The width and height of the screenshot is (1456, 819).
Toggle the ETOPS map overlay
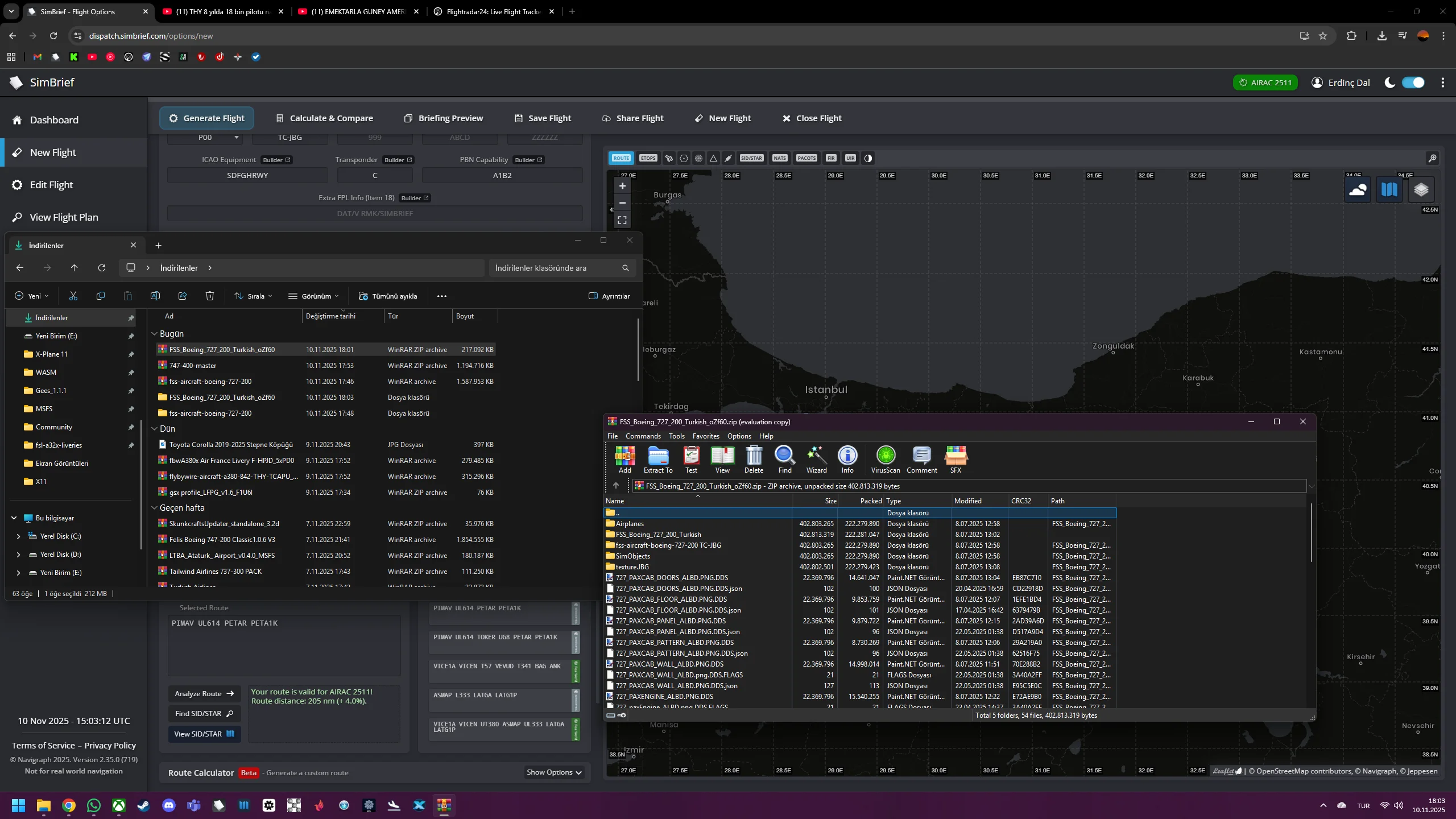(x=648, y=158)
